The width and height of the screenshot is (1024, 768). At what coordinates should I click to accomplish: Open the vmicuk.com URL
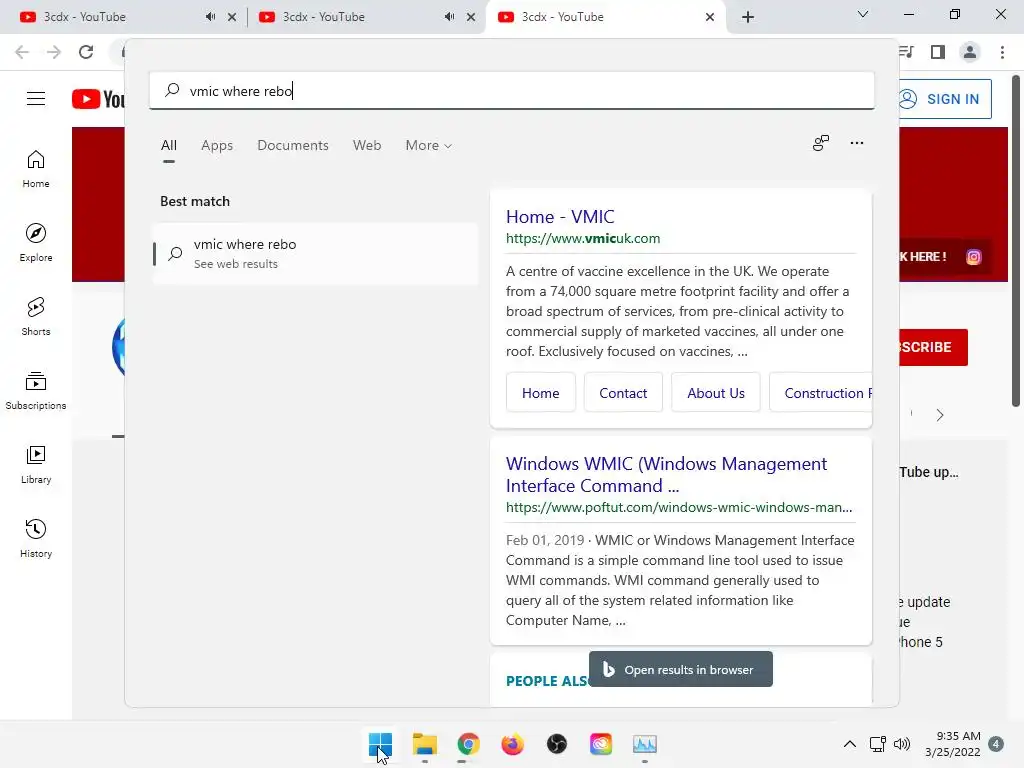coord(583,238)
